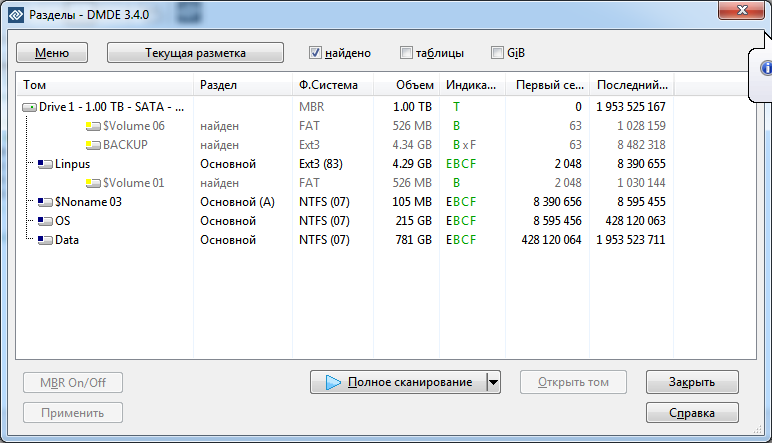The height and width of the screenshot is (443, 772).
Task: Click the Первый се... column header
Action: 549,85
